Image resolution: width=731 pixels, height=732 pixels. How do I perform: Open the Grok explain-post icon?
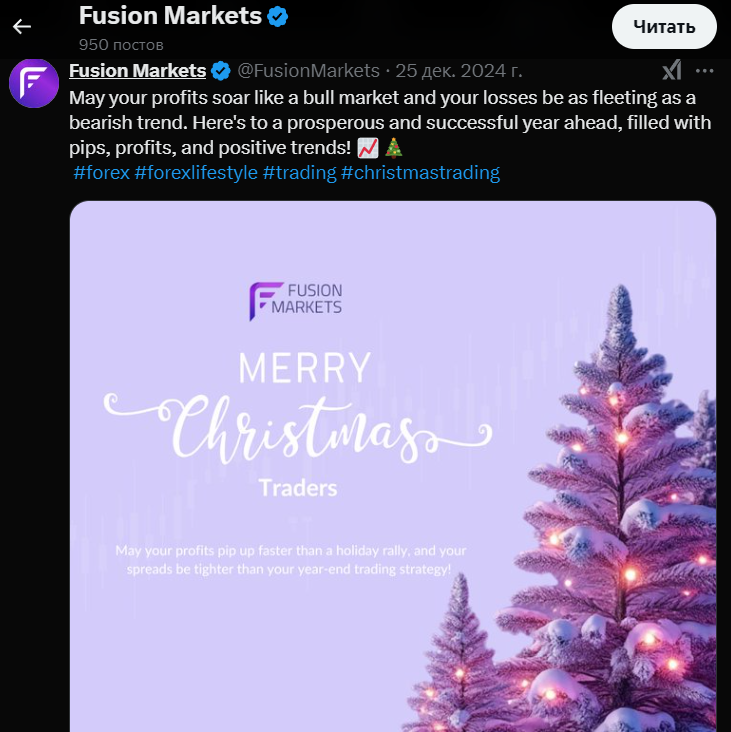click(672, 71)
